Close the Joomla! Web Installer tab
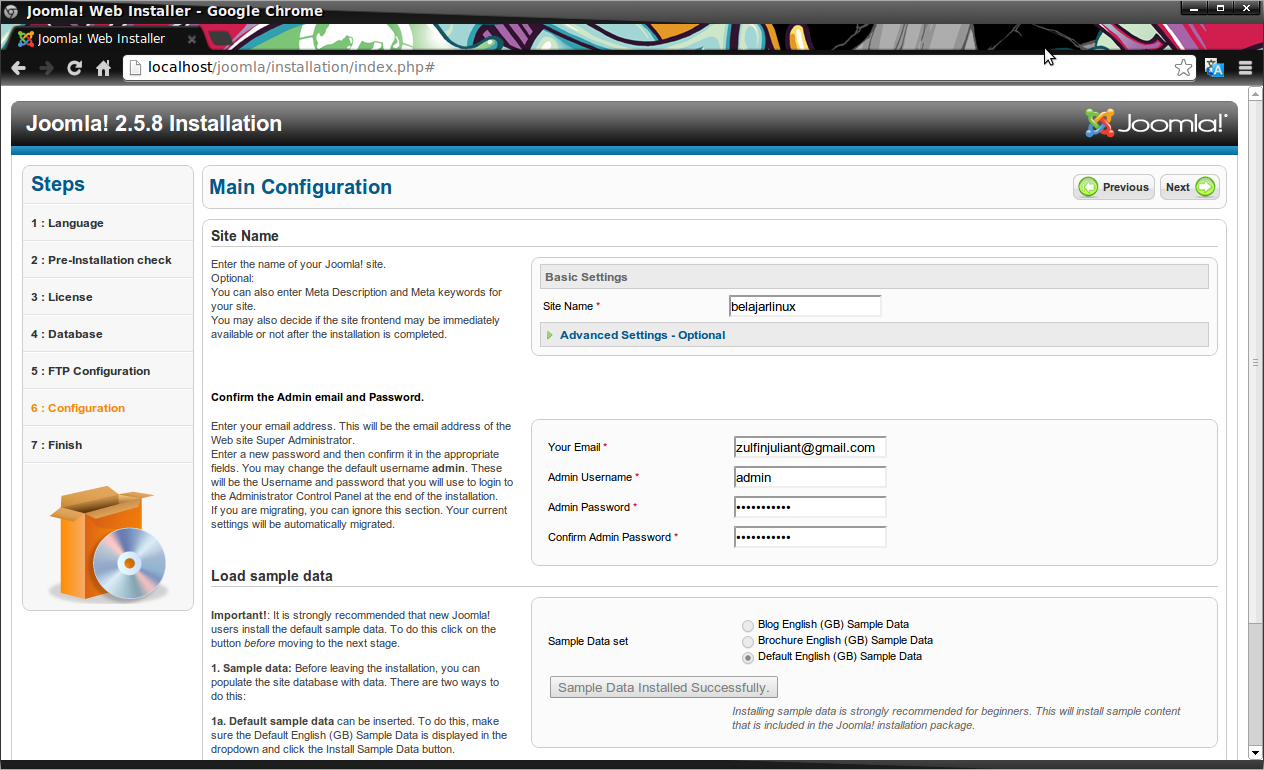Screen dimensions: 1264x770 click(x=192, y=39)
